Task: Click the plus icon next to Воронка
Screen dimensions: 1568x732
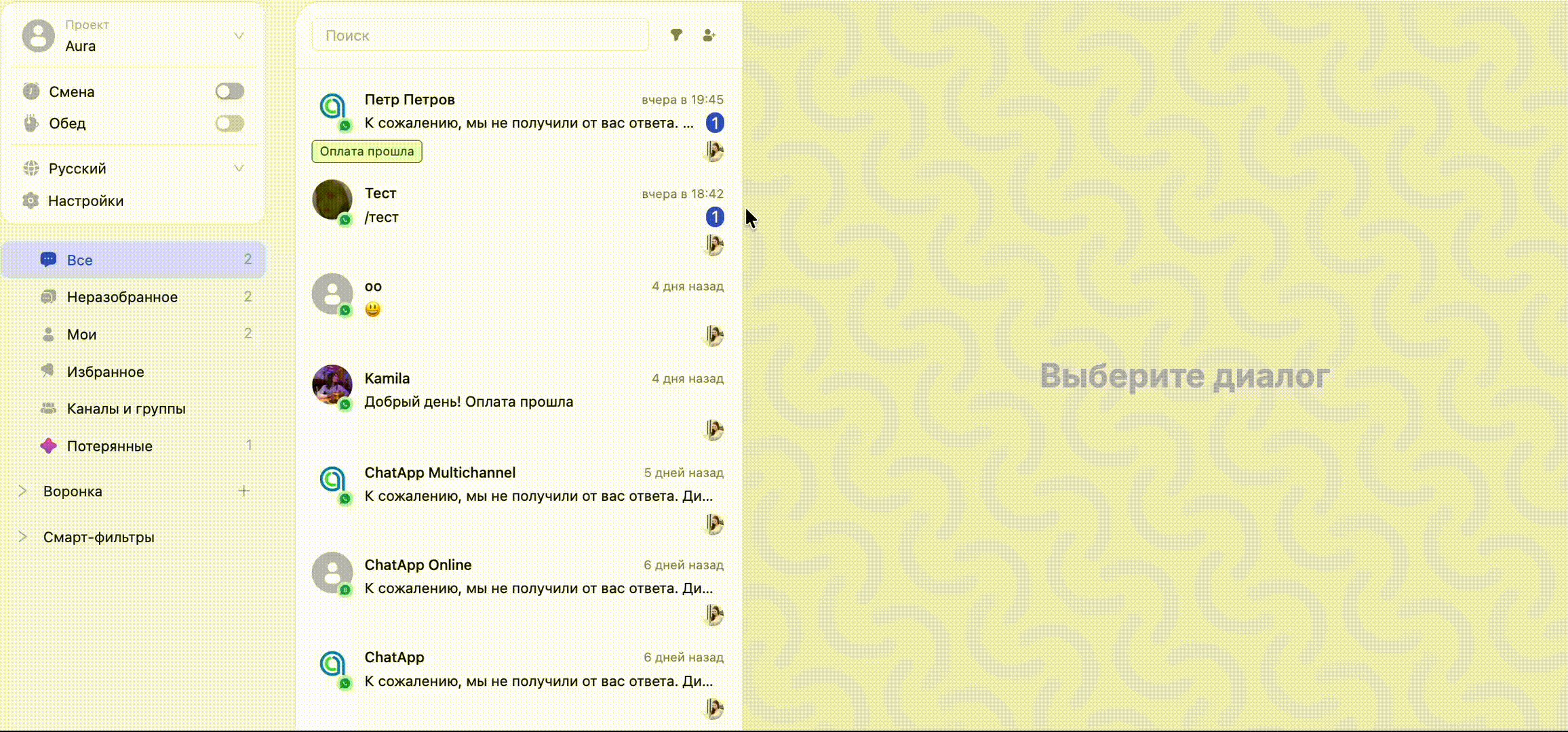Action: pyautogui.click(x=244, y=491)
